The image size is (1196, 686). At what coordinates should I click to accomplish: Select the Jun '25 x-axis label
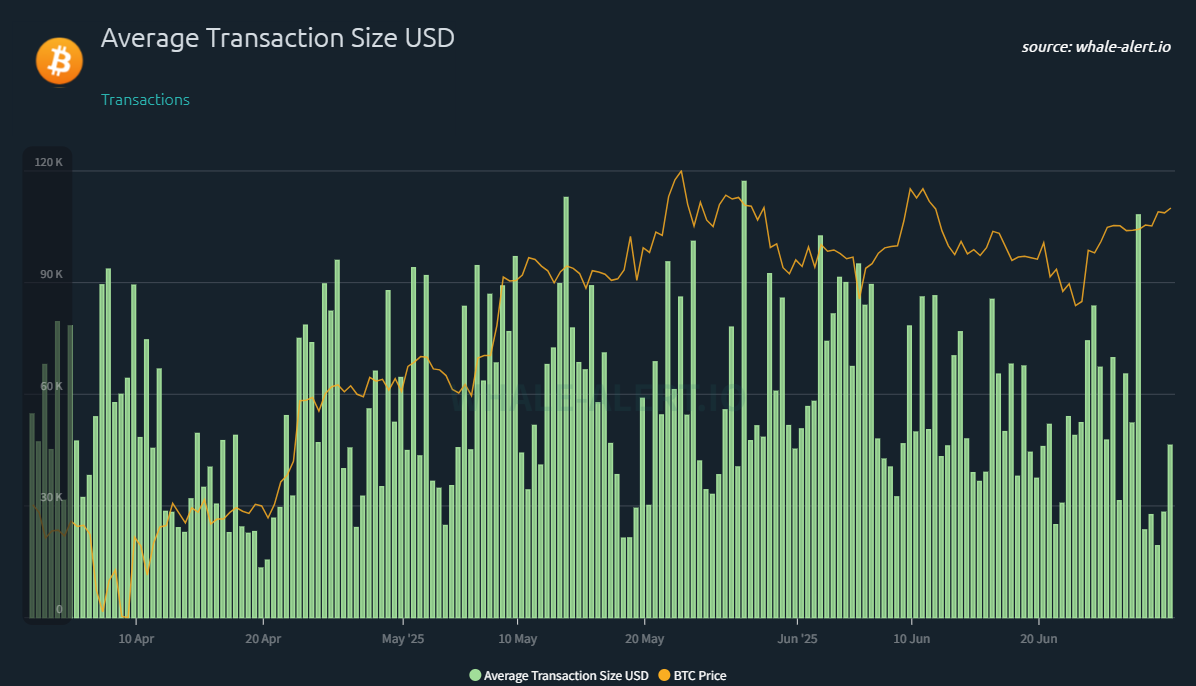(x=797, y=638)
